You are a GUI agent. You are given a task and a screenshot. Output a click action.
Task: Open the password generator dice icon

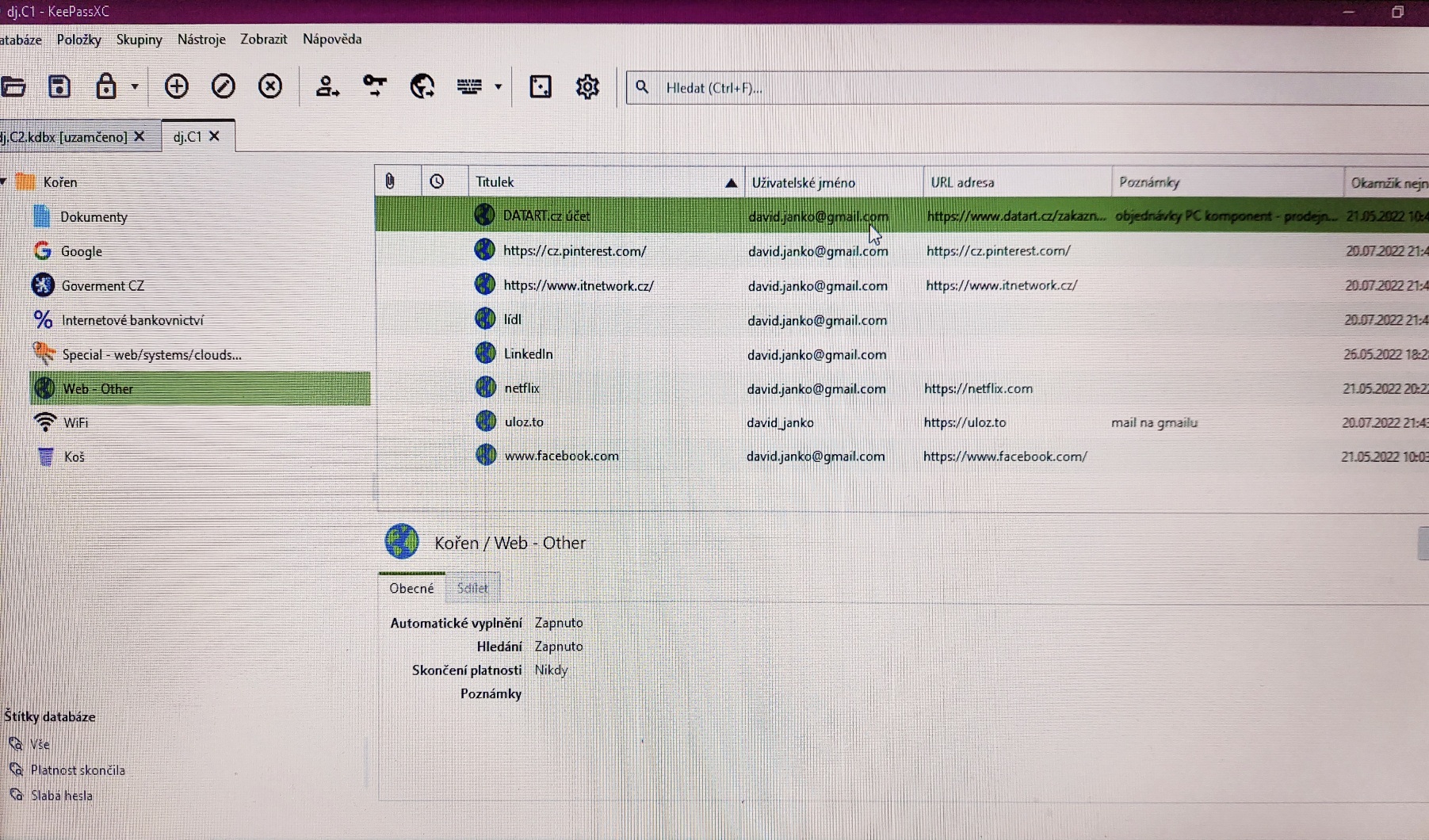[541, 86]
